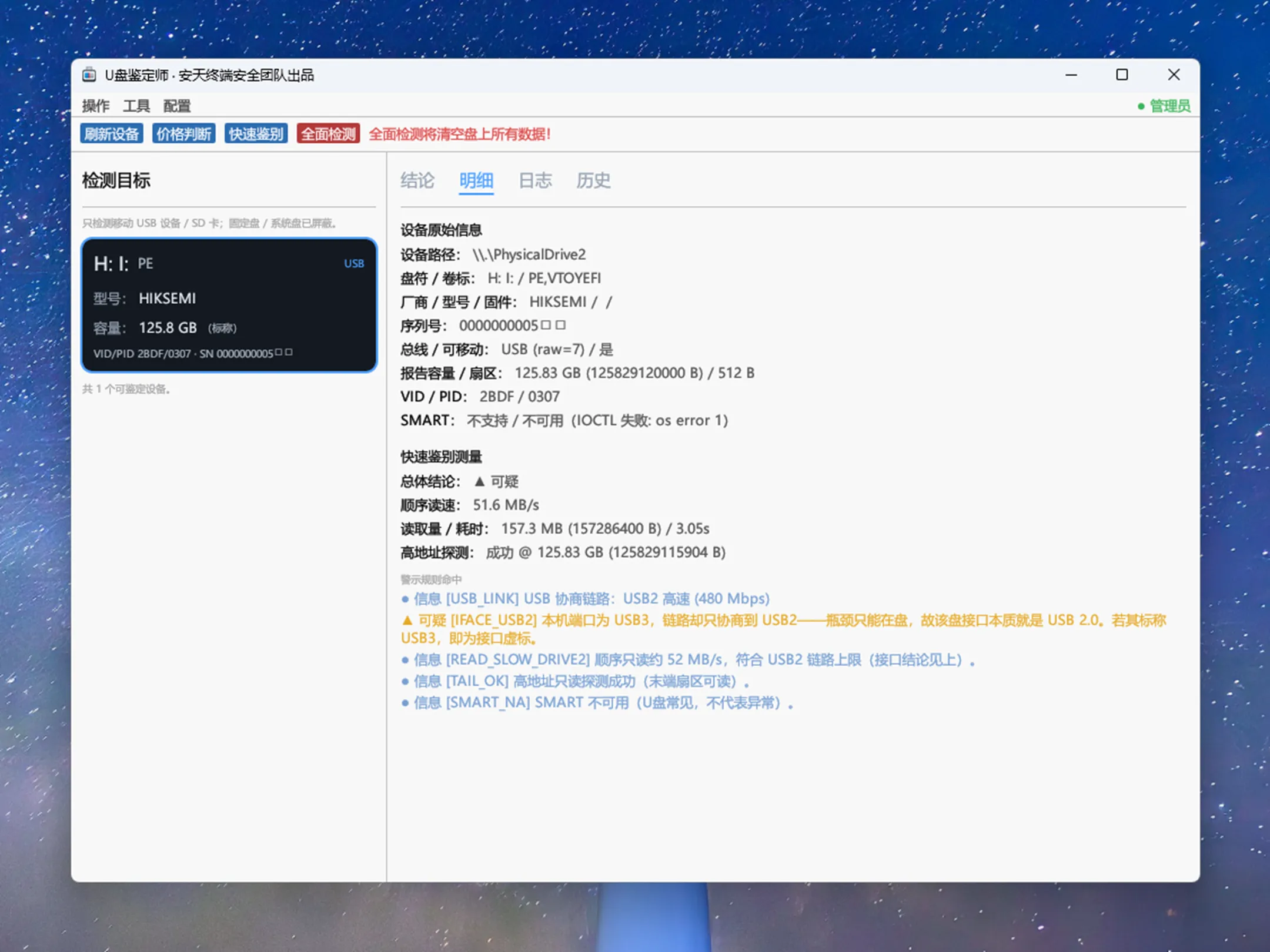
Task: Click the 价格判断 button
Action: click(x=184, y=134)
